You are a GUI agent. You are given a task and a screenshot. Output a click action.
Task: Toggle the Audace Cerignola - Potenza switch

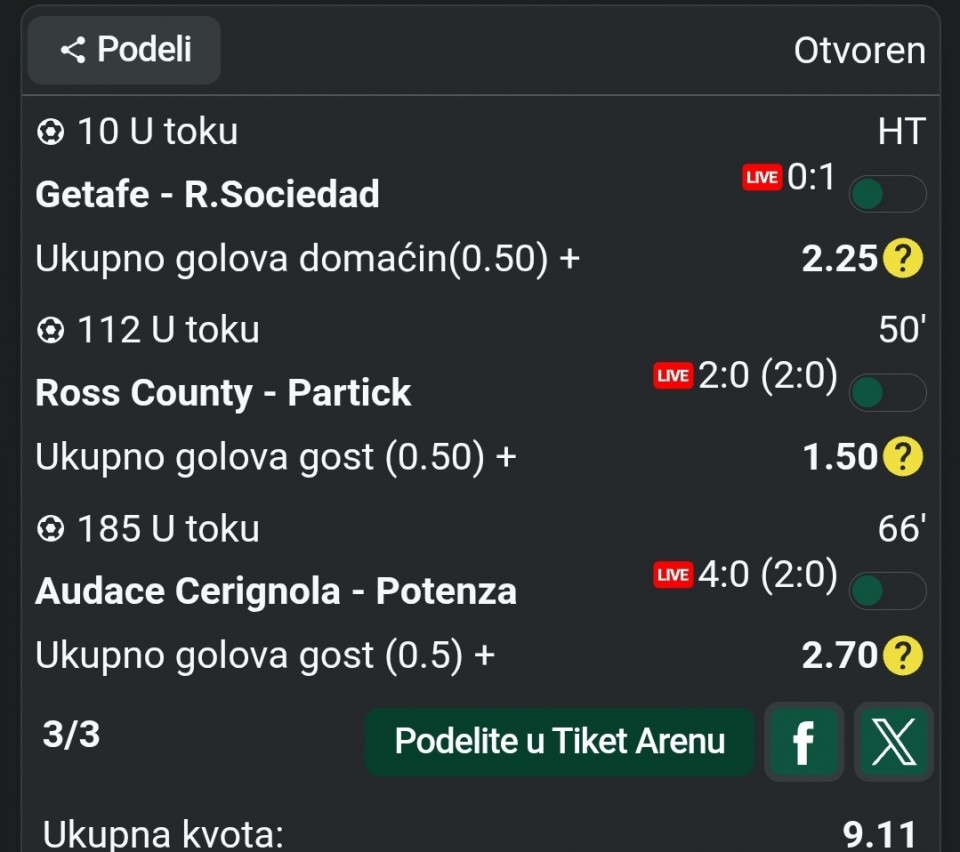[x=886, y=591]
